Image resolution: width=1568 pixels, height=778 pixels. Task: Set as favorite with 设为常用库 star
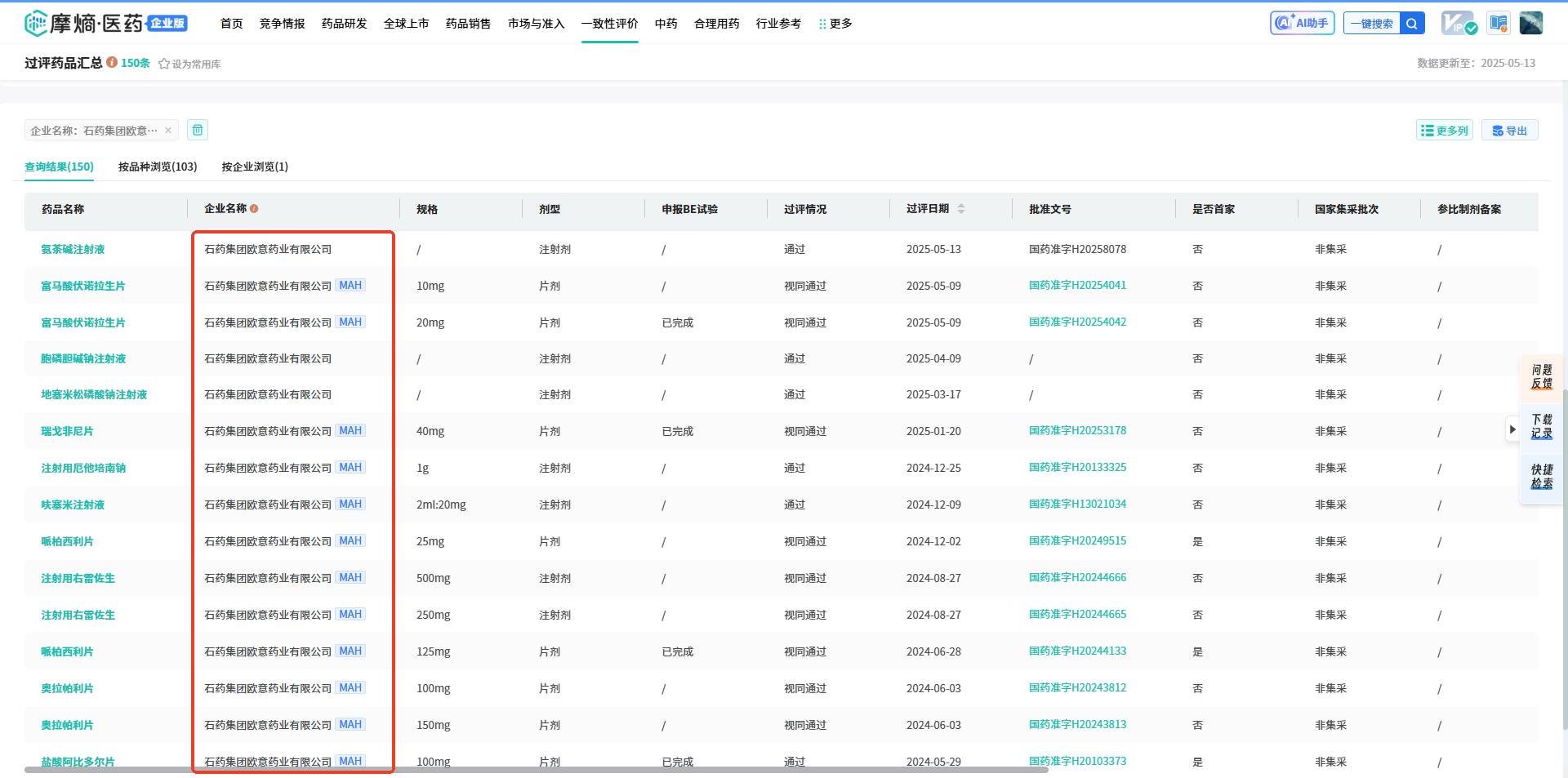click(x=189, y=64)
